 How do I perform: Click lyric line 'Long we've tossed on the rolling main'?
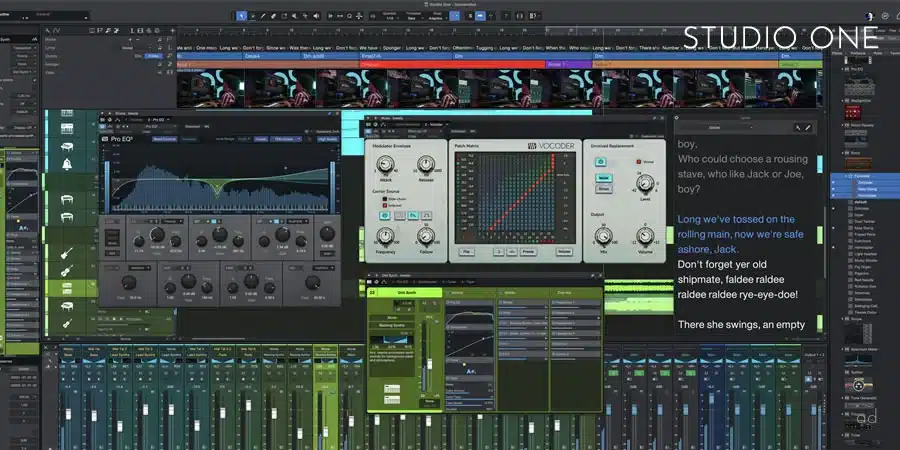click(x=740, y=227)
